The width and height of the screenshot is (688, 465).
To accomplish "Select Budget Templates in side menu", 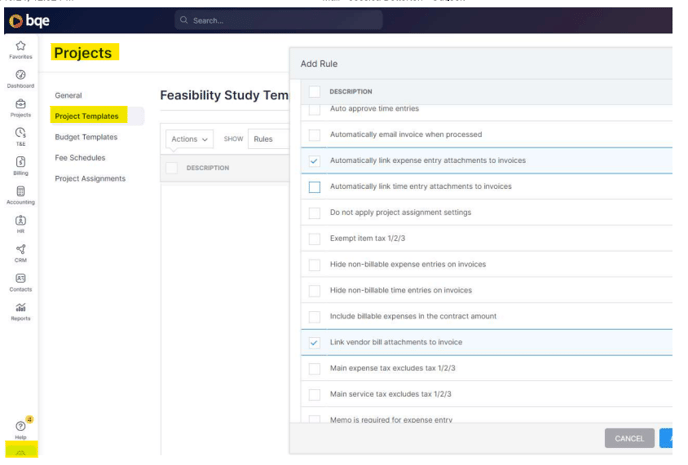I will click(x=86, y=137).
